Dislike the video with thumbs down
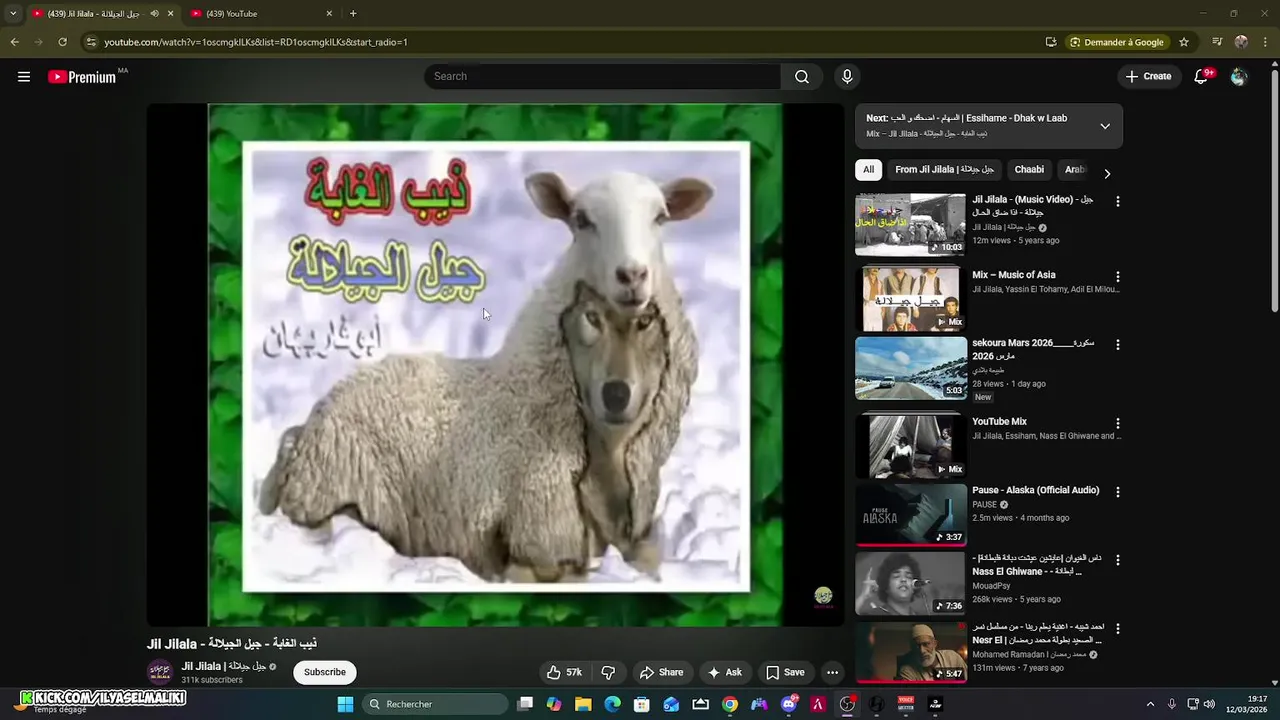 click(608, 672)
